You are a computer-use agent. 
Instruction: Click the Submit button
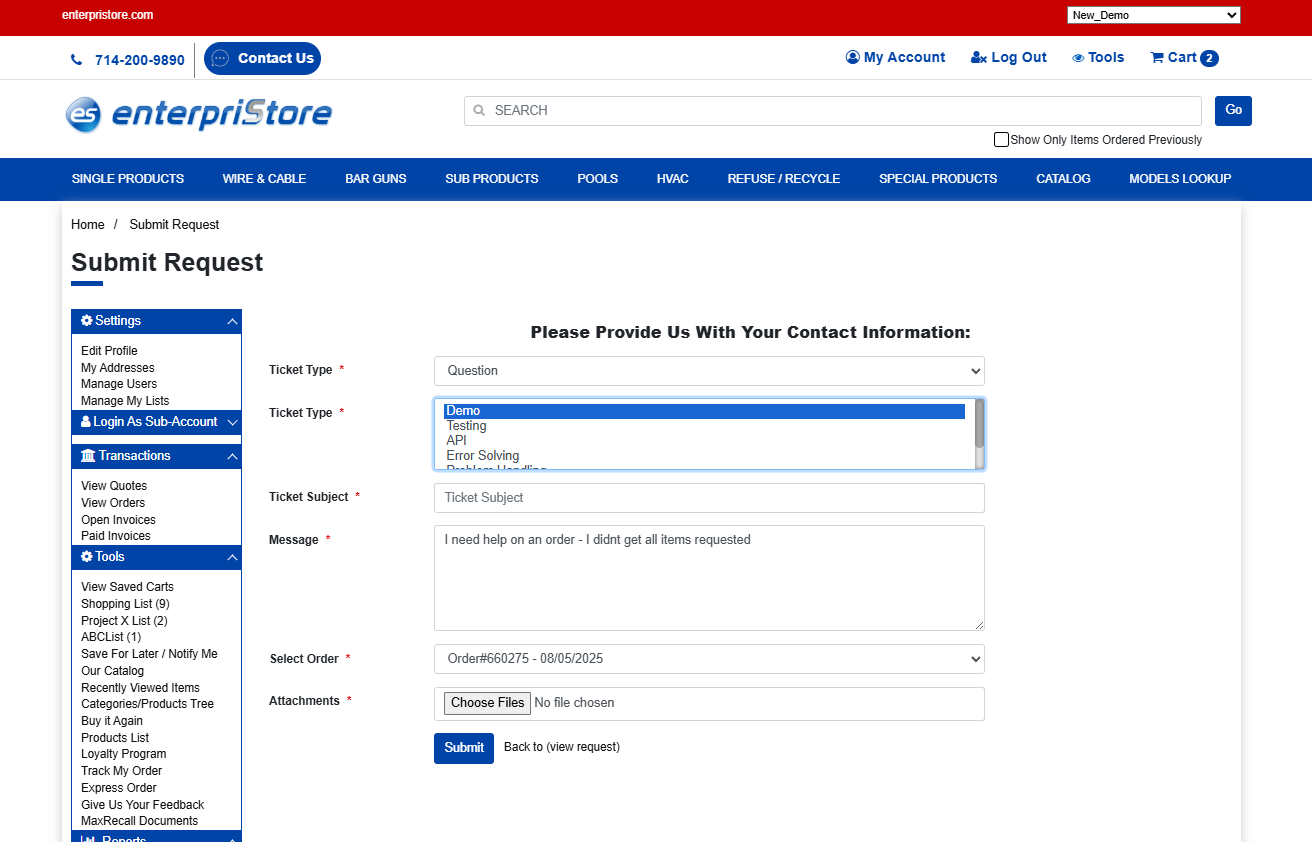click(464, 748)
